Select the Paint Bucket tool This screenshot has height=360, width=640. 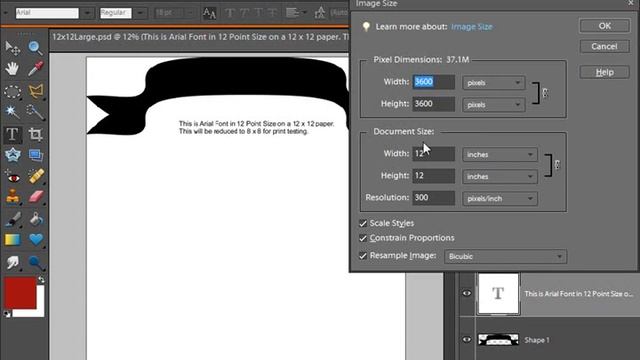(36, 220)
